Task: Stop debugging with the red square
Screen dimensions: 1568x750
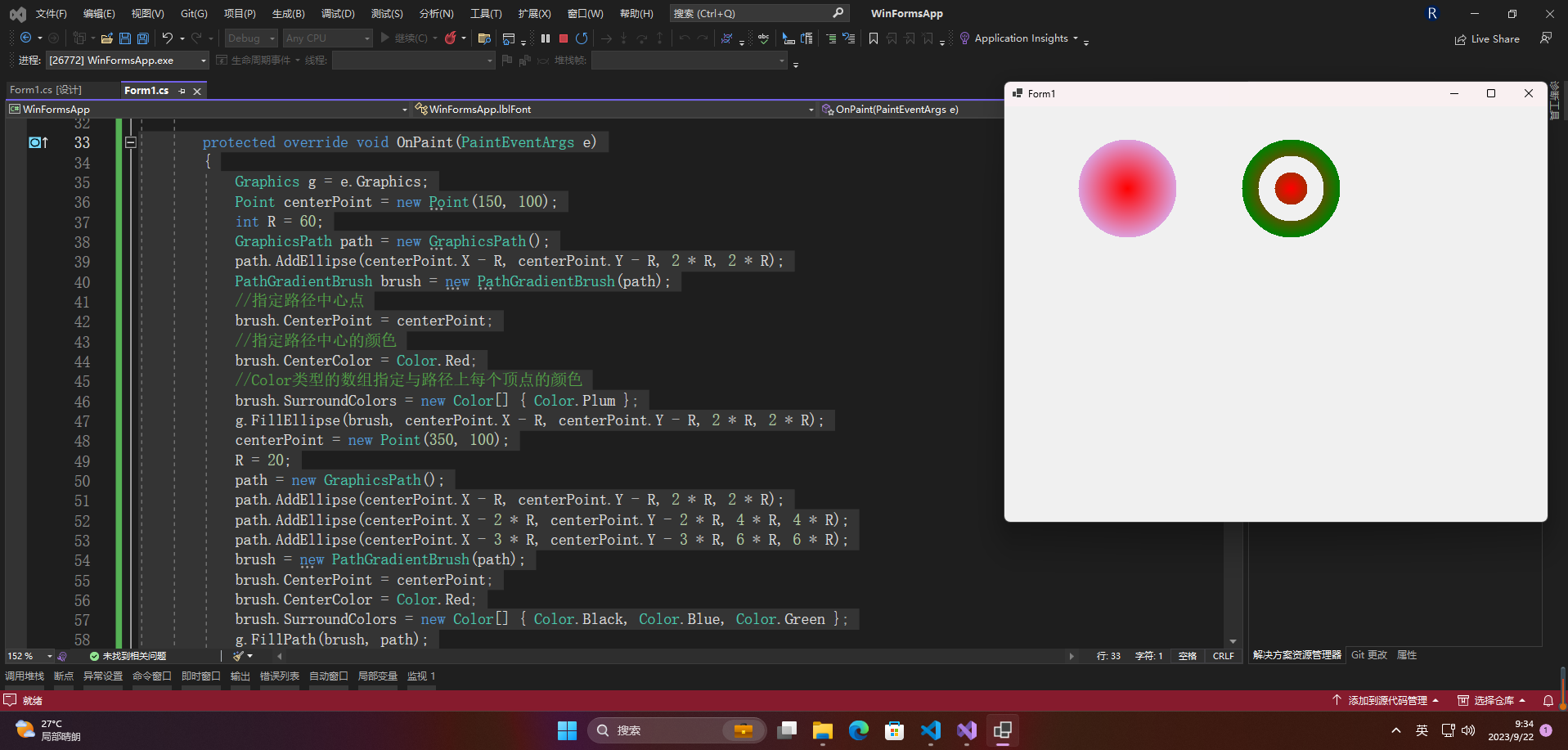Action: [564, 38]
